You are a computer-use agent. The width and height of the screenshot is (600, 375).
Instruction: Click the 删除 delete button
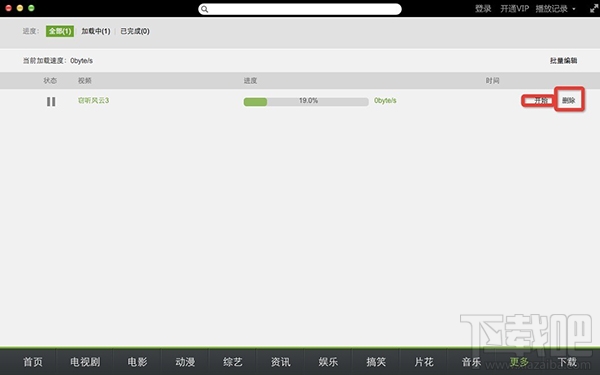(569, 100)
